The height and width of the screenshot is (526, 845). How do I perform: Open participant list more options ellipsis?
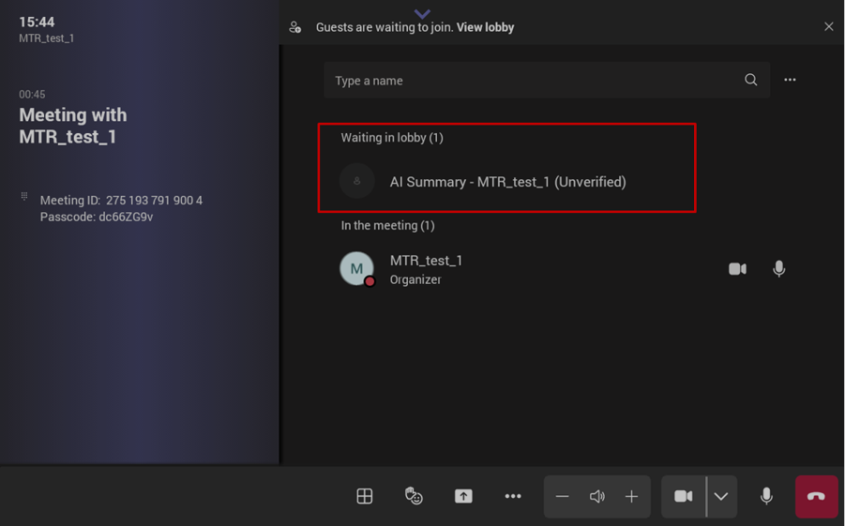pyautogui.click(x=790, y=80)
